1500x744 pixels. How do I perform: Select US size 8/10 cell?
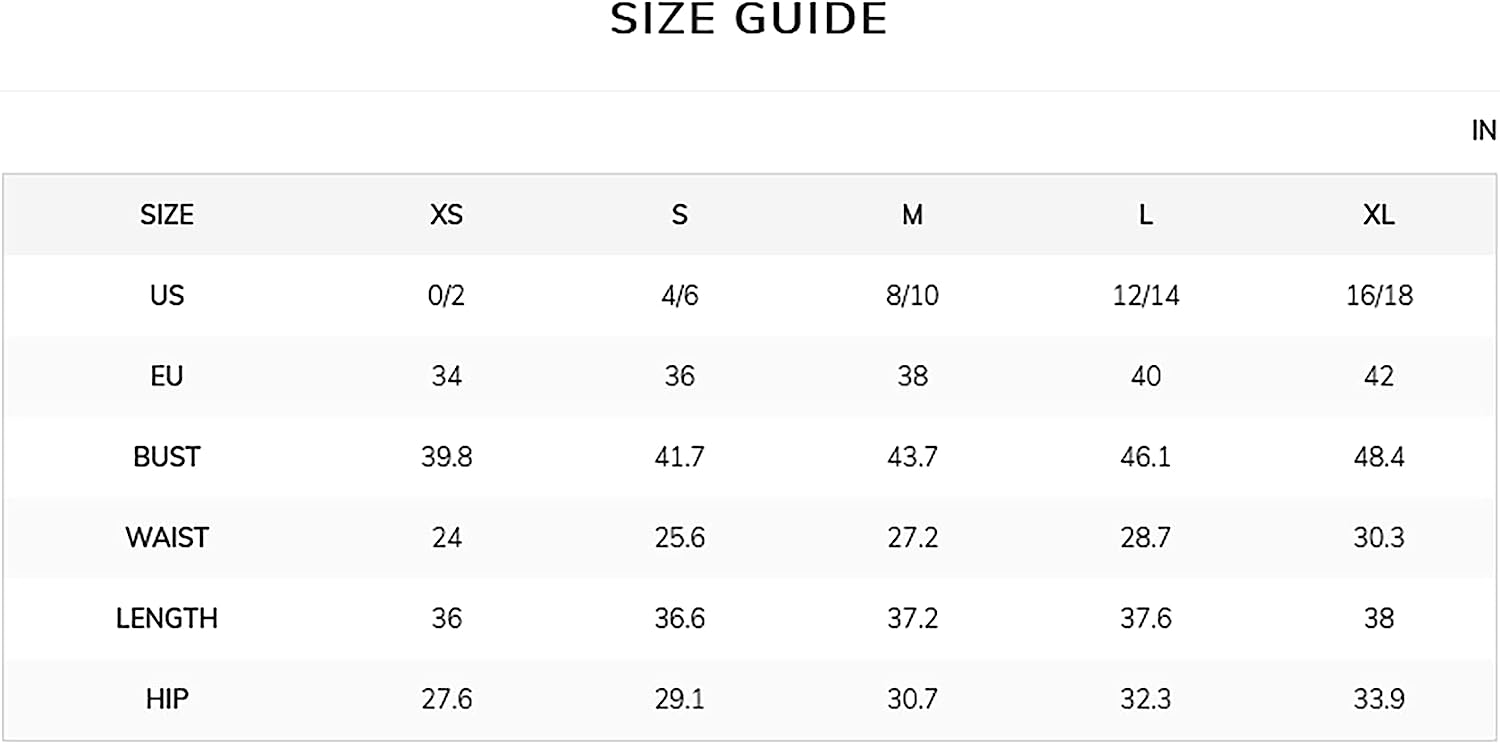click(912, 296)
